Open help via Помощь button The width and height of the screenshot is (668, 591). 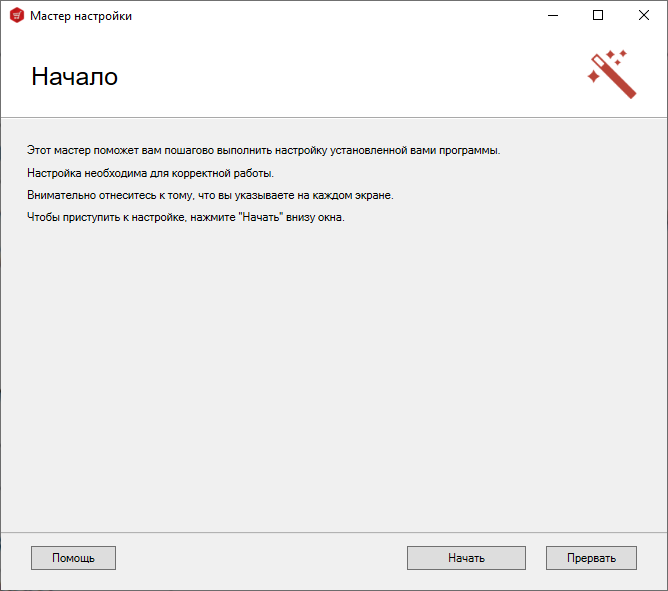click(x=73, y=558)
